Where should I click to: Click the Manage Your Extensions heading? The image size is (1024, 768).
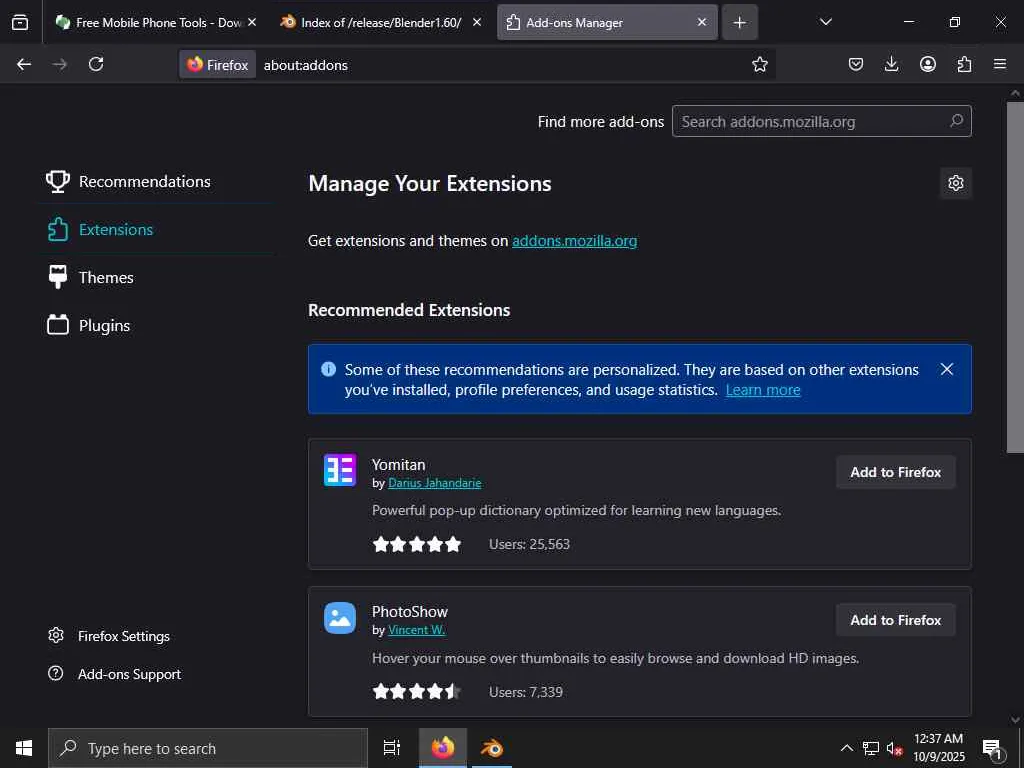[x=430, y=184]
